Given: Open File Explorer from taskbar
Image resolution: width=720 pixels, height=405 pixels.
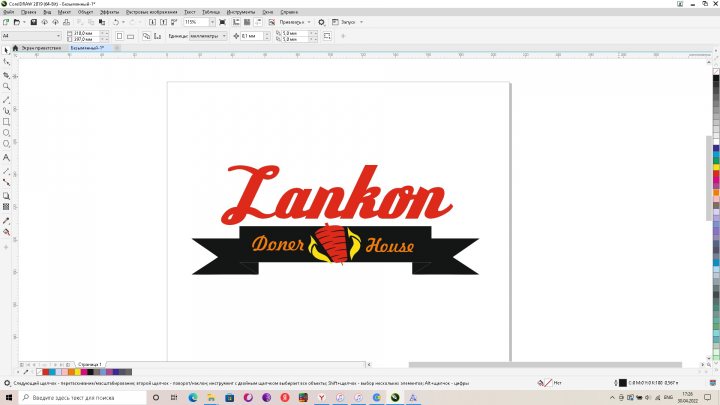Looking at the screenshot, I should [211, 398].
